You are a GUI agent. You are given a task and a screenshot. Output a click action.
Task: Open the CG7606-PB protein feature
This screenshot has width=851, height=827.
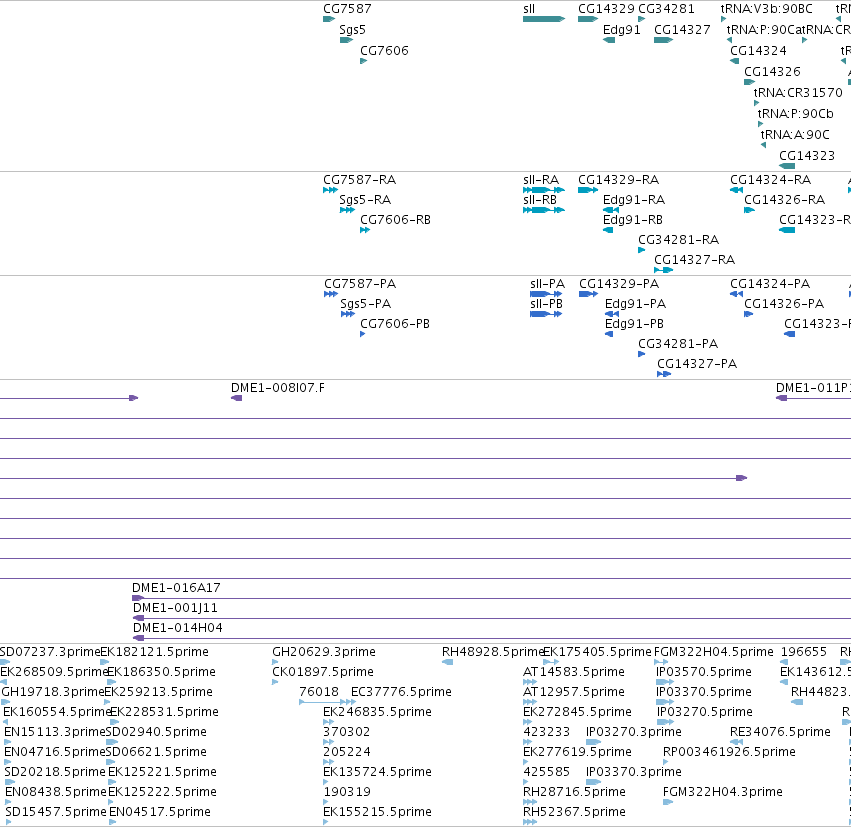click(x=363, y=334)
